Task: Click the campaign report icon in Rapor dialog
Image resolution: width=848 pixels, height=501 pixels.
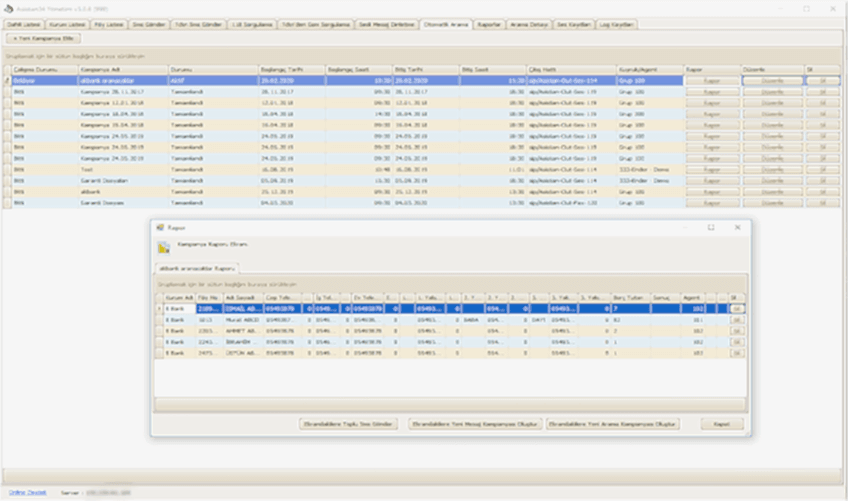Action: 164,247
